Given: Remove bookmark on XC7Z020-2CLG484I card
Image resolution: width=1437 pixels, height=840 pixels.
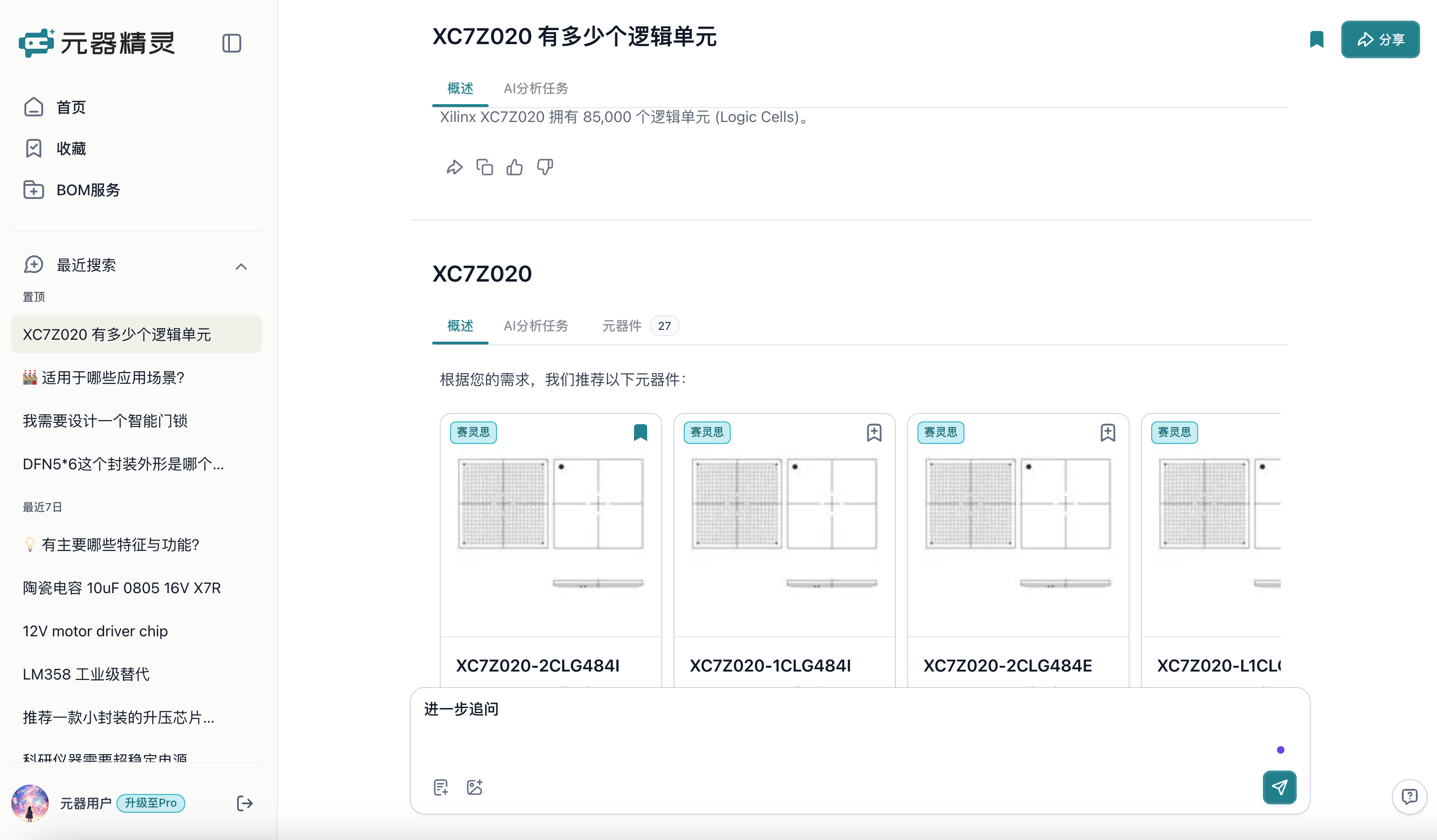Looking at the screenshot, I should 641,432.
